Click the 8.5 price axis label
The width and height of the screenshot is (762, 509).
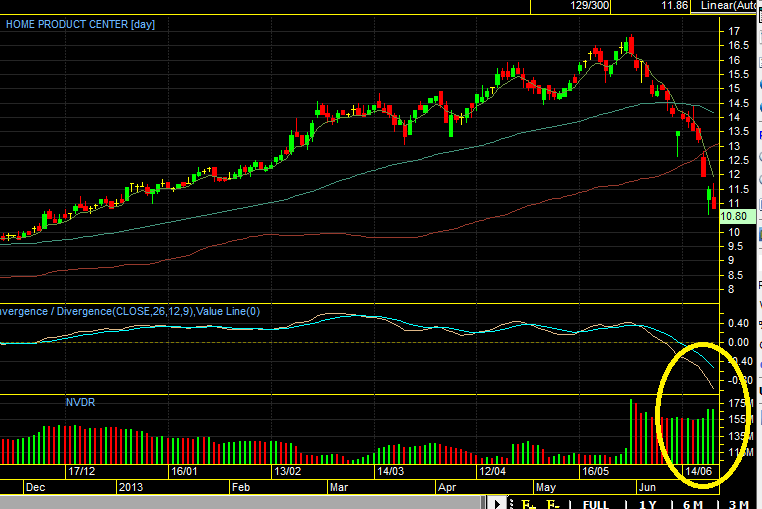pos(735,275)
